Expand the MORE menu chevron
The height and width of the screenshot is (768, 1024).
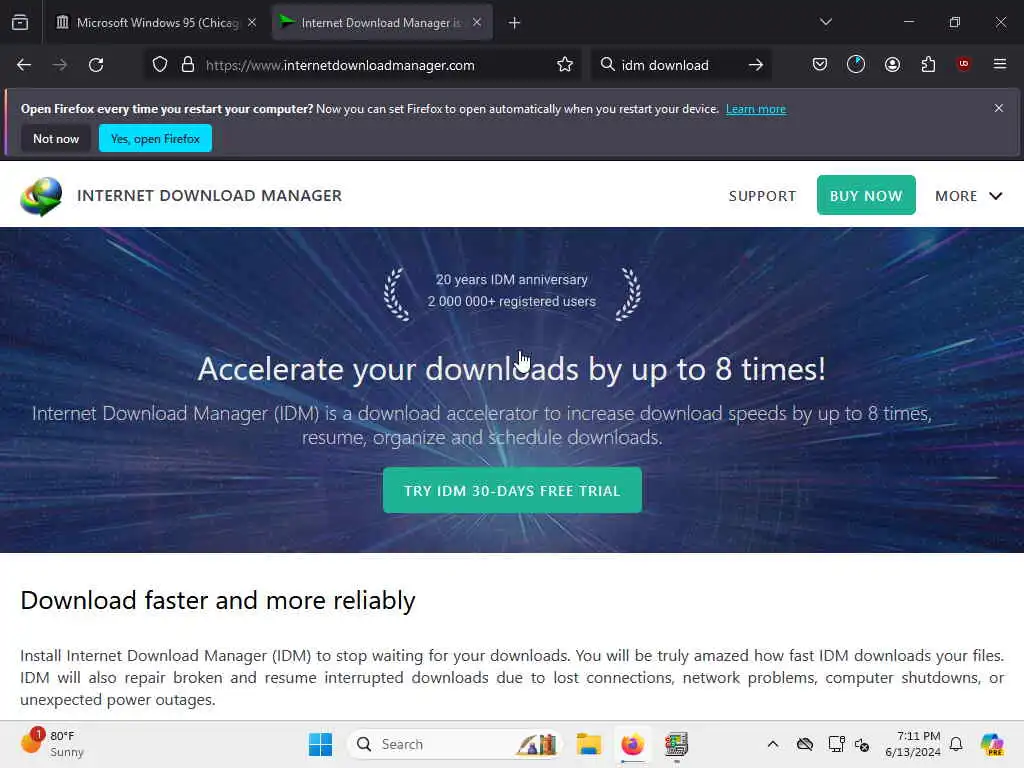pos(995,196)
